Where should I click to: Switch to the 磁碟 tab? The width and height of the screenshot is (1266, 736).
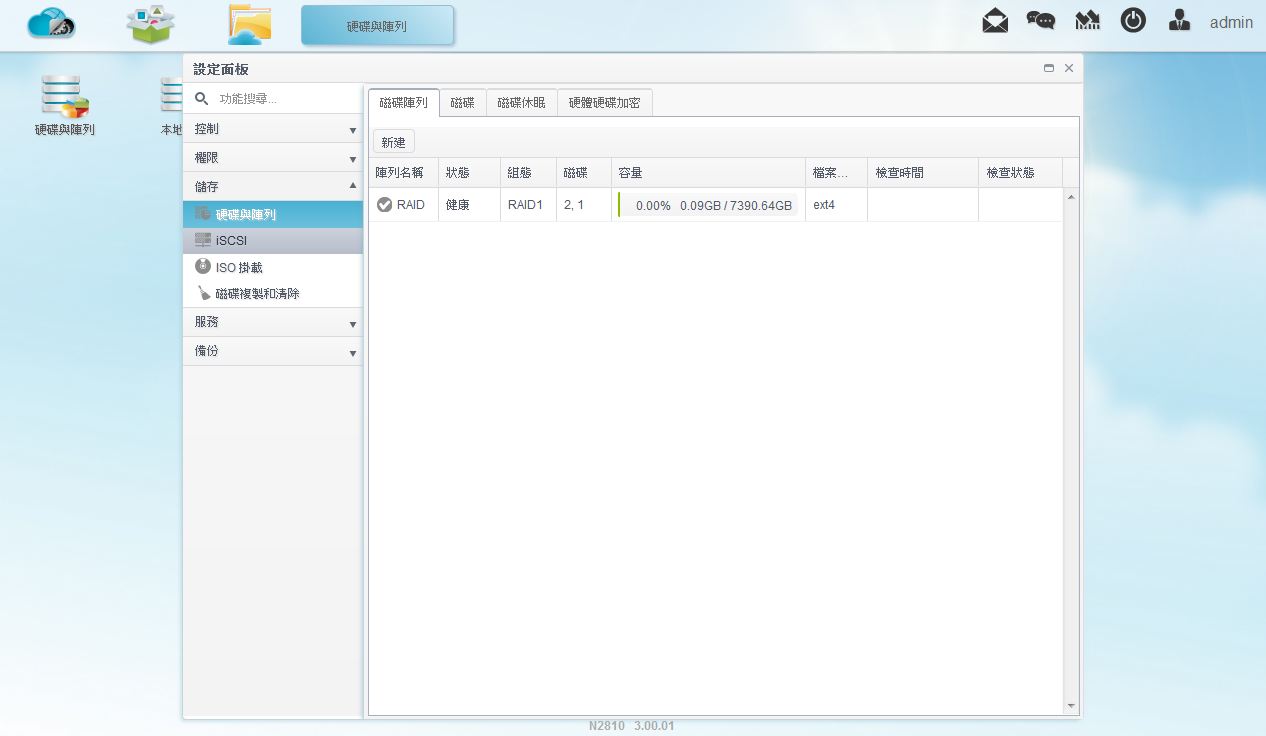pos(463,102)
